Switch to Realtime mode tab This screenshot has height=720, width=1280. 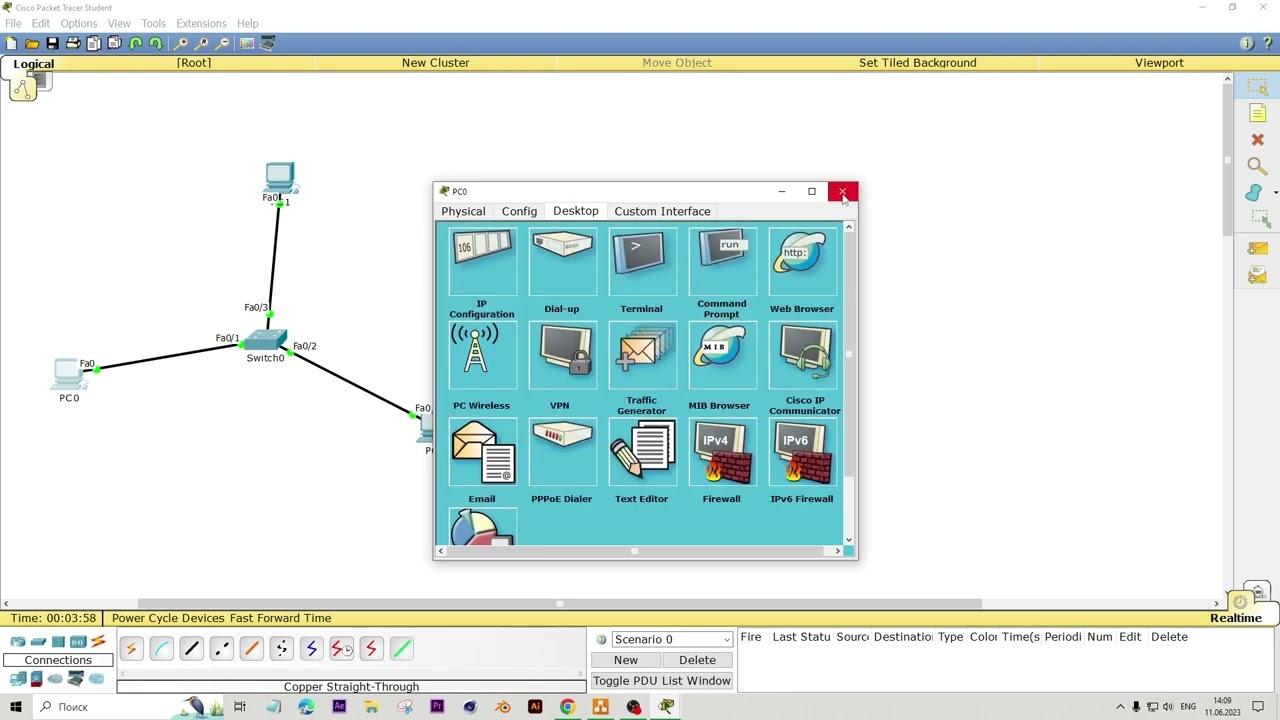(1236, 618)
